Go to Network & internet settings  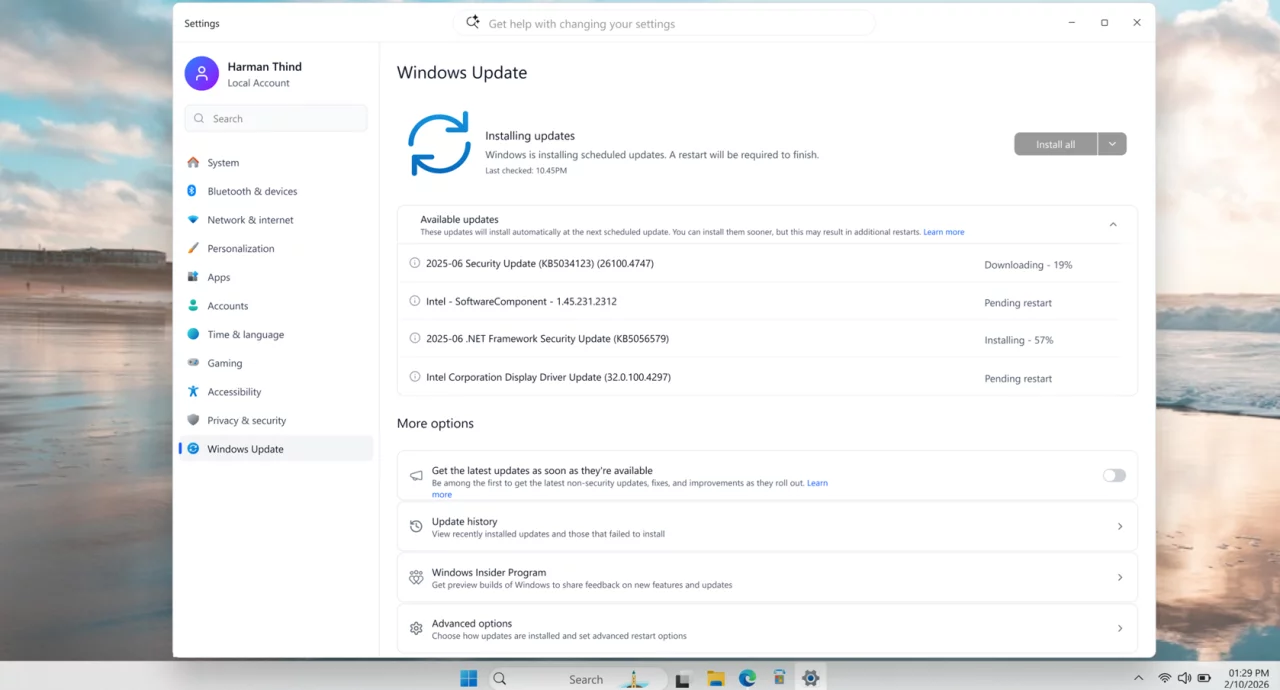[x=250, y=220]
